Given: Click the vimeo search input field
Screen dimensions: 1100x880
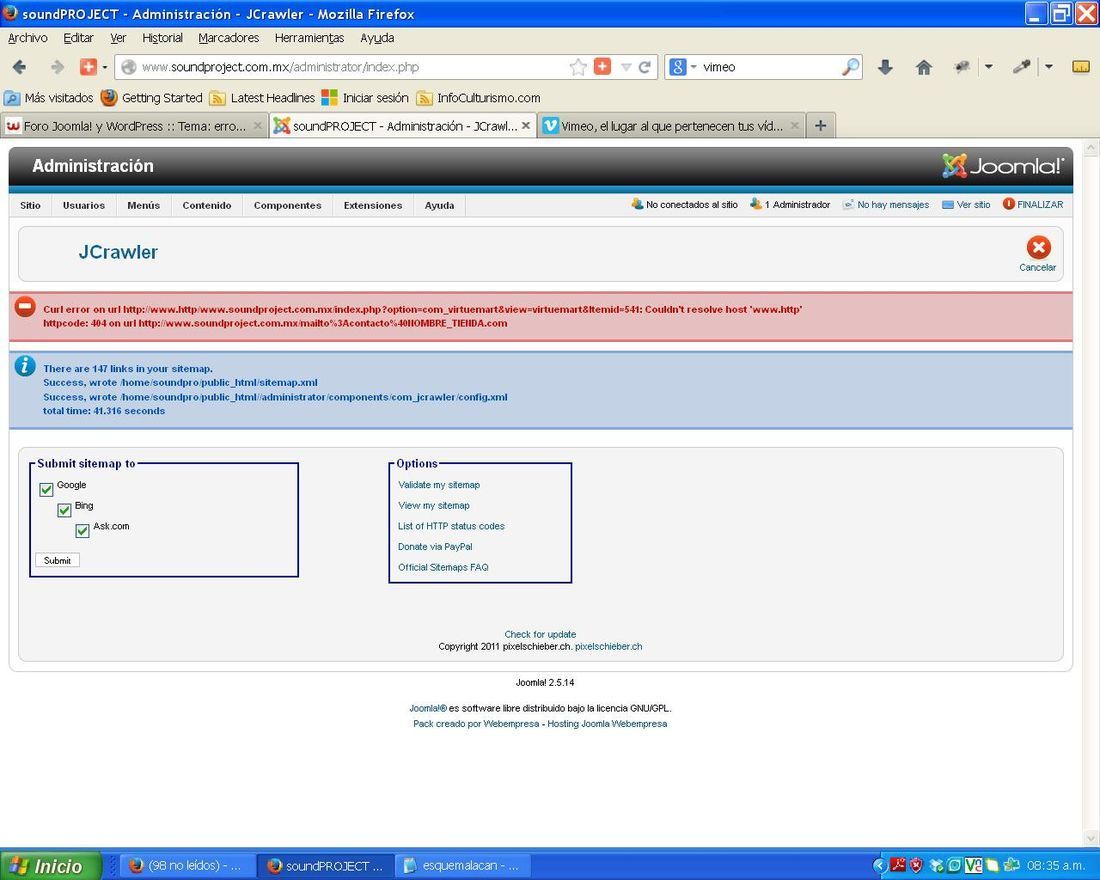Looking at the screenshot, I should 770,67.
